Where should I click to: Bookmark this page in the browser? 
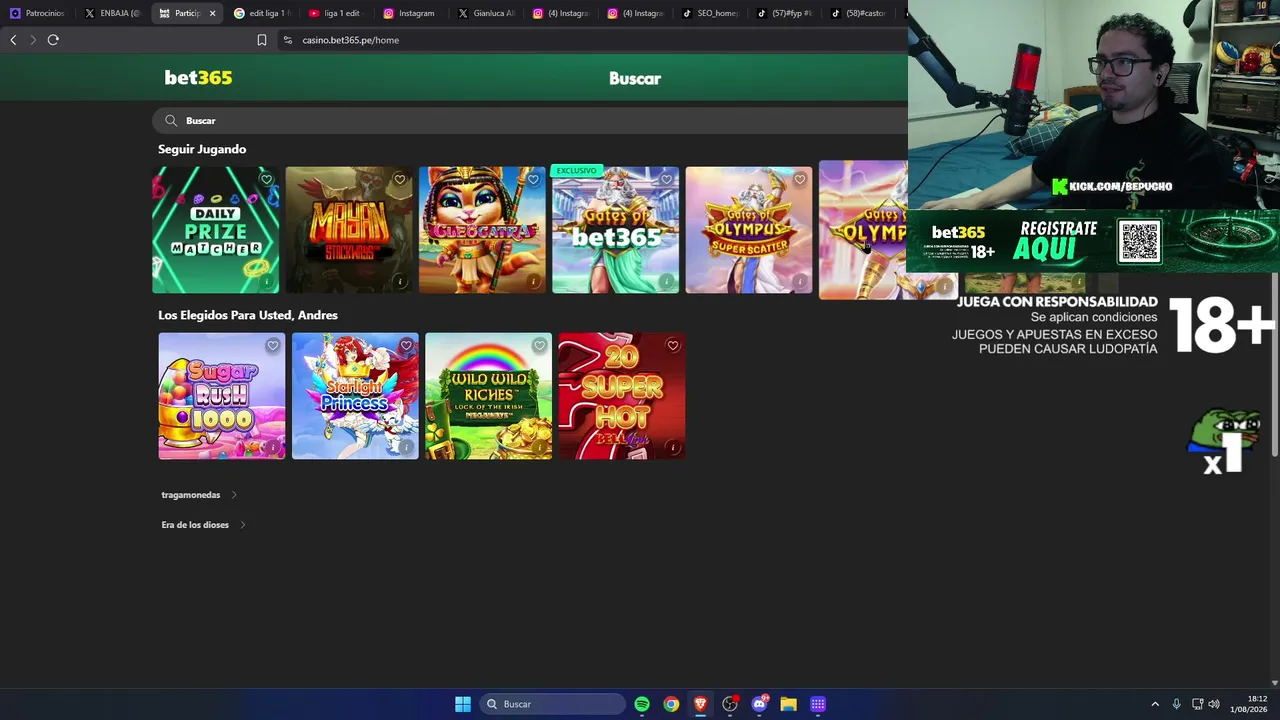(262, 40)
